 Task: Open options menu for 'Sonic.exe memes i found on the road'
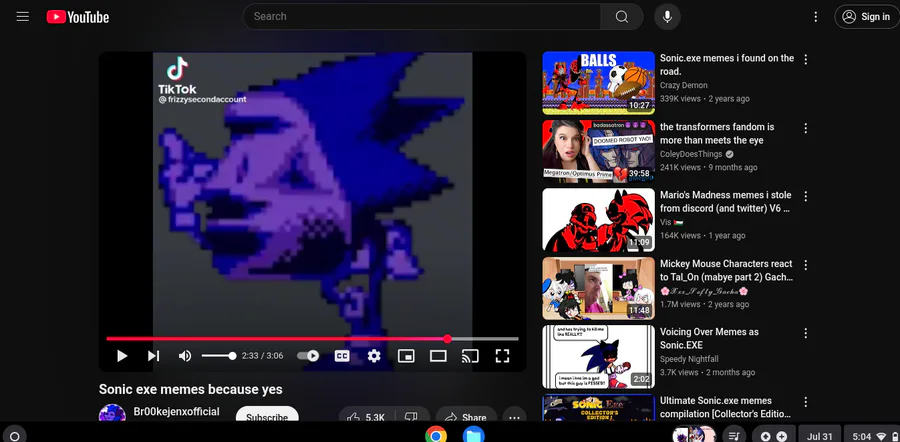click(x=806, y=59)
